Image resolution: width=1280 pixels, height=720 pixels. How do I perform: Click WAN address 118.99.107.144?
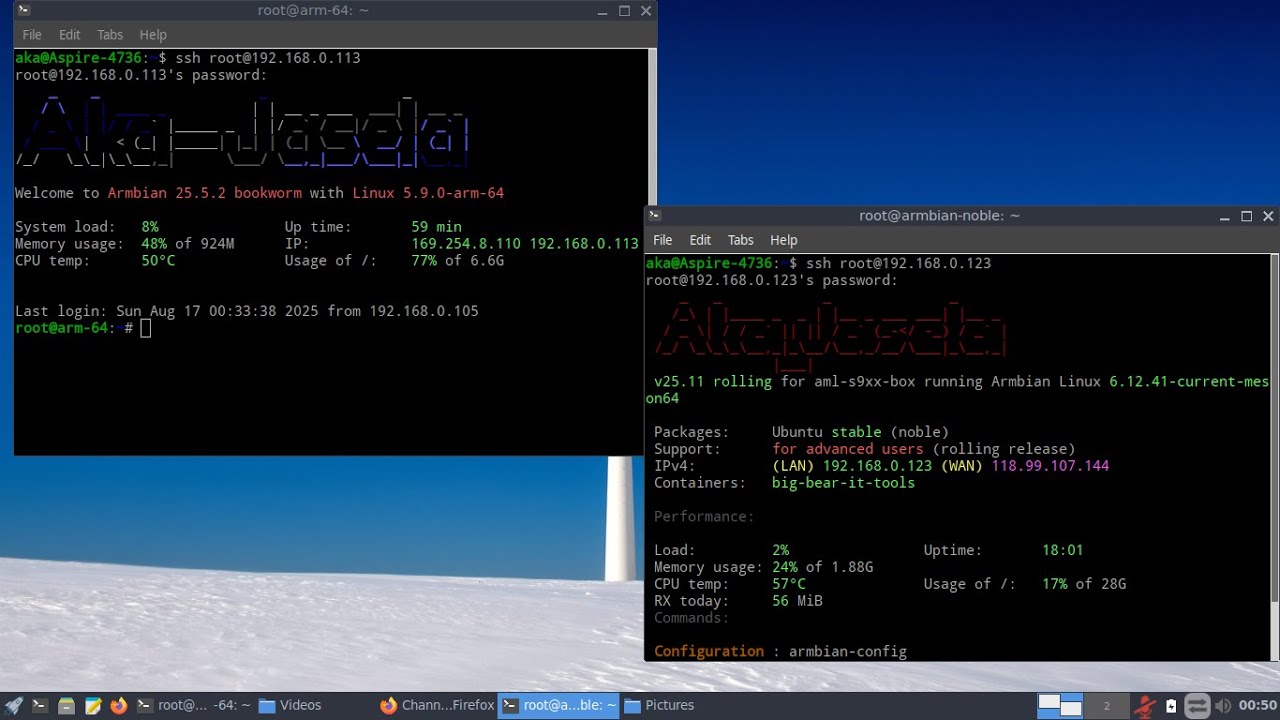tap(1050, 466)
